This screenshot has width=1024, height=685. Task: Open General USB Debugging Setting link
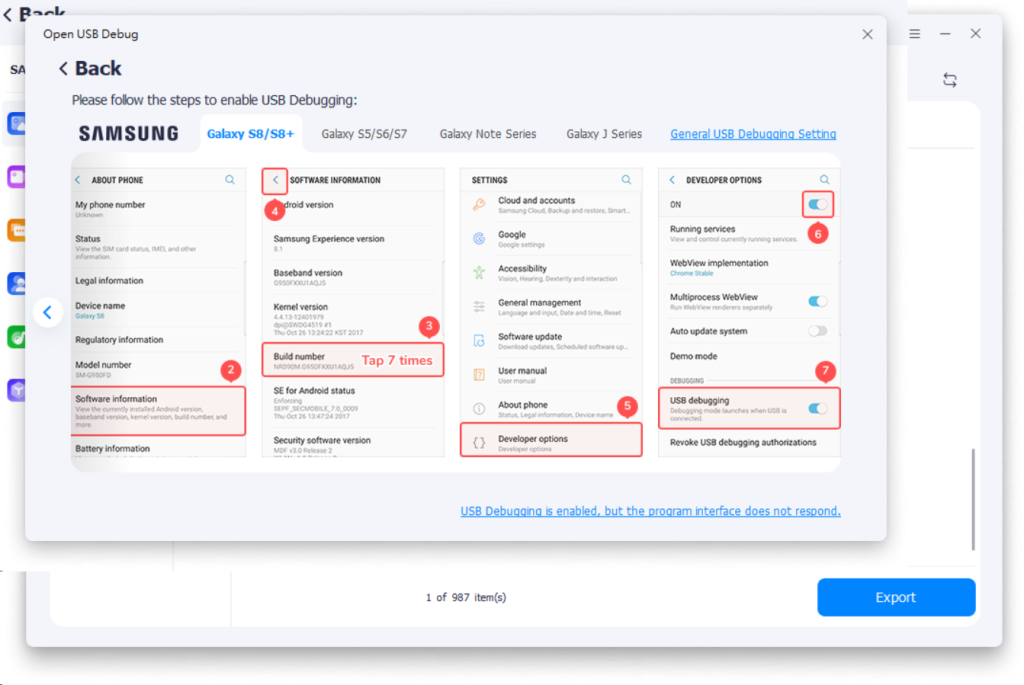pos(753,134)
